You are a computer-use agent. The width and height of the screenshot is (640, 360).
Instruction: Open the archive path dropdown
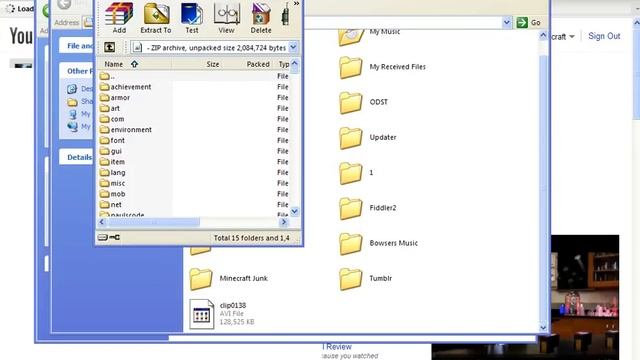coord(293,47)
